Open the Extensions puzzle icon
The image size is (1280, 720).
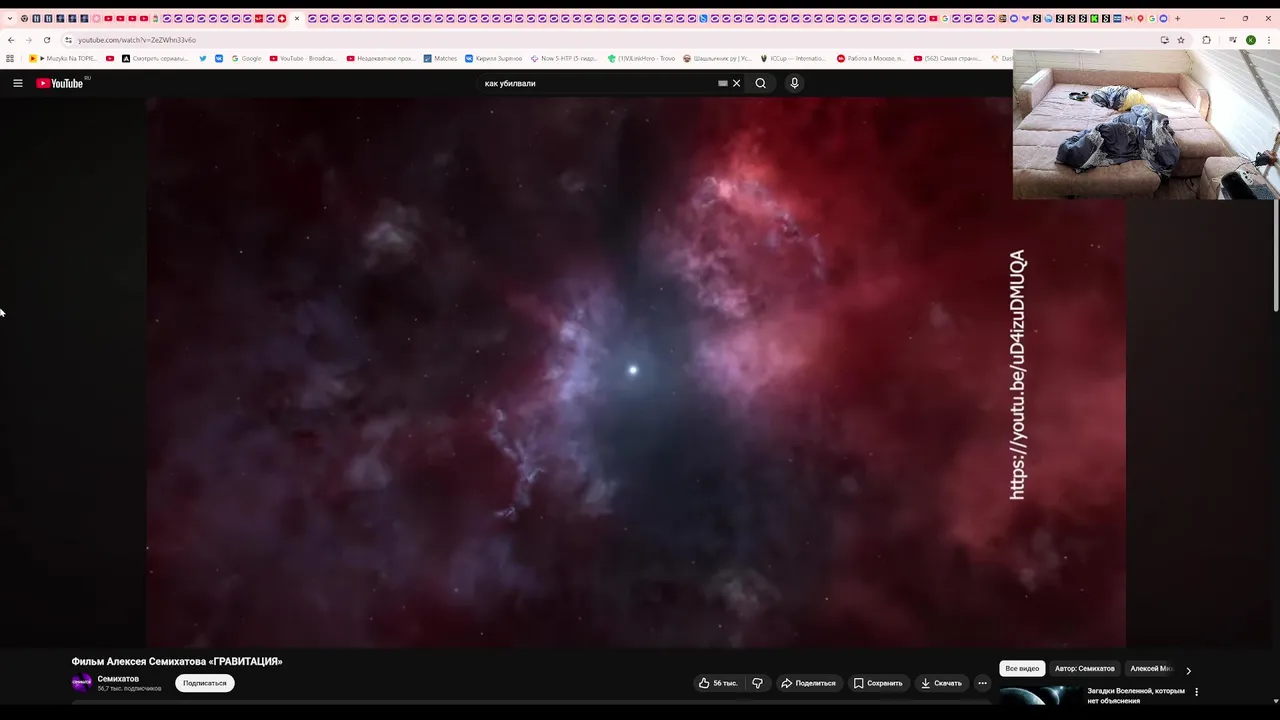click(x=1206, y=40)
